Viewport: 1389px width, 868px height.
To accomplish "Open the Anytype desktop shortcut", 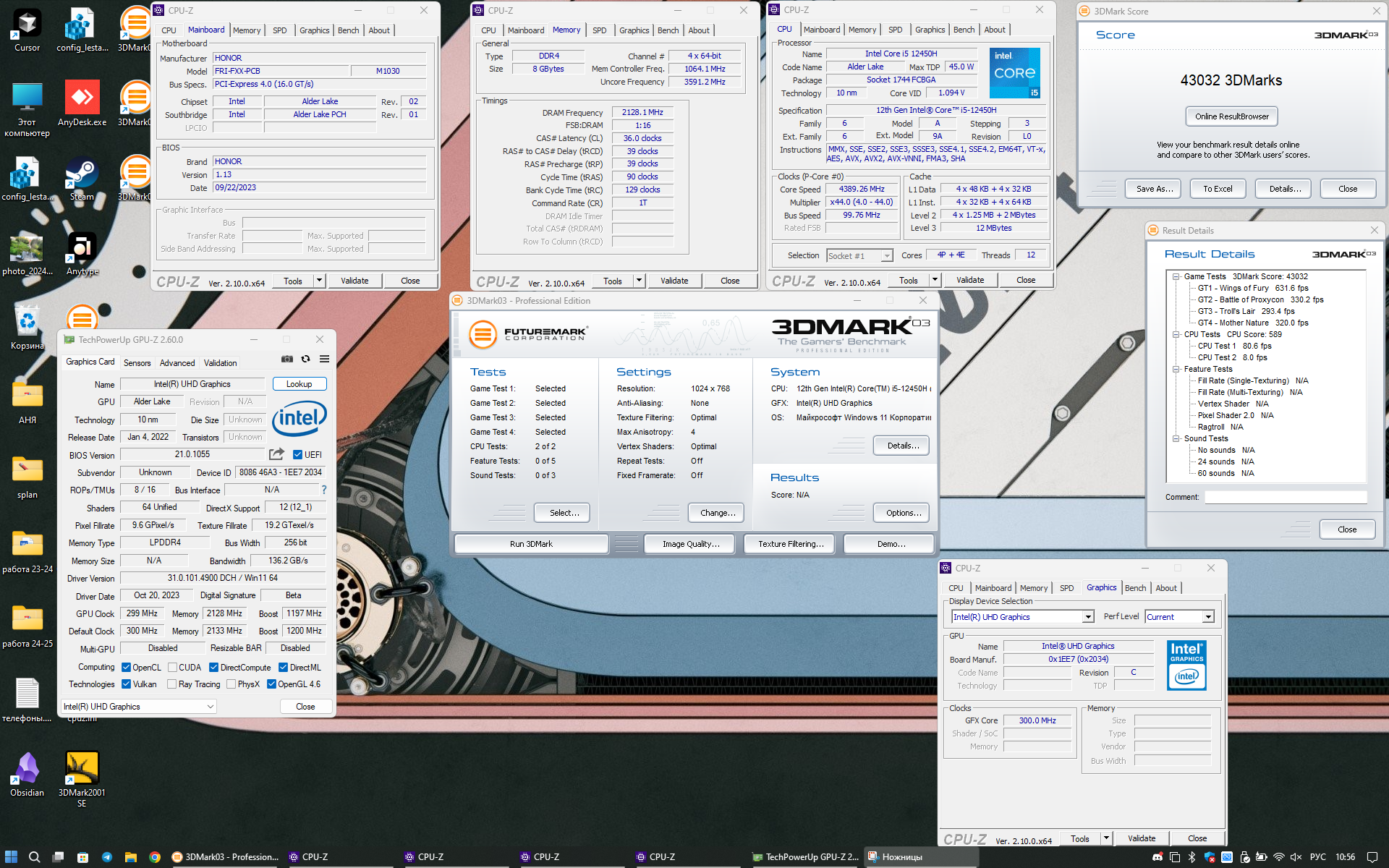I will click(82, 253).
